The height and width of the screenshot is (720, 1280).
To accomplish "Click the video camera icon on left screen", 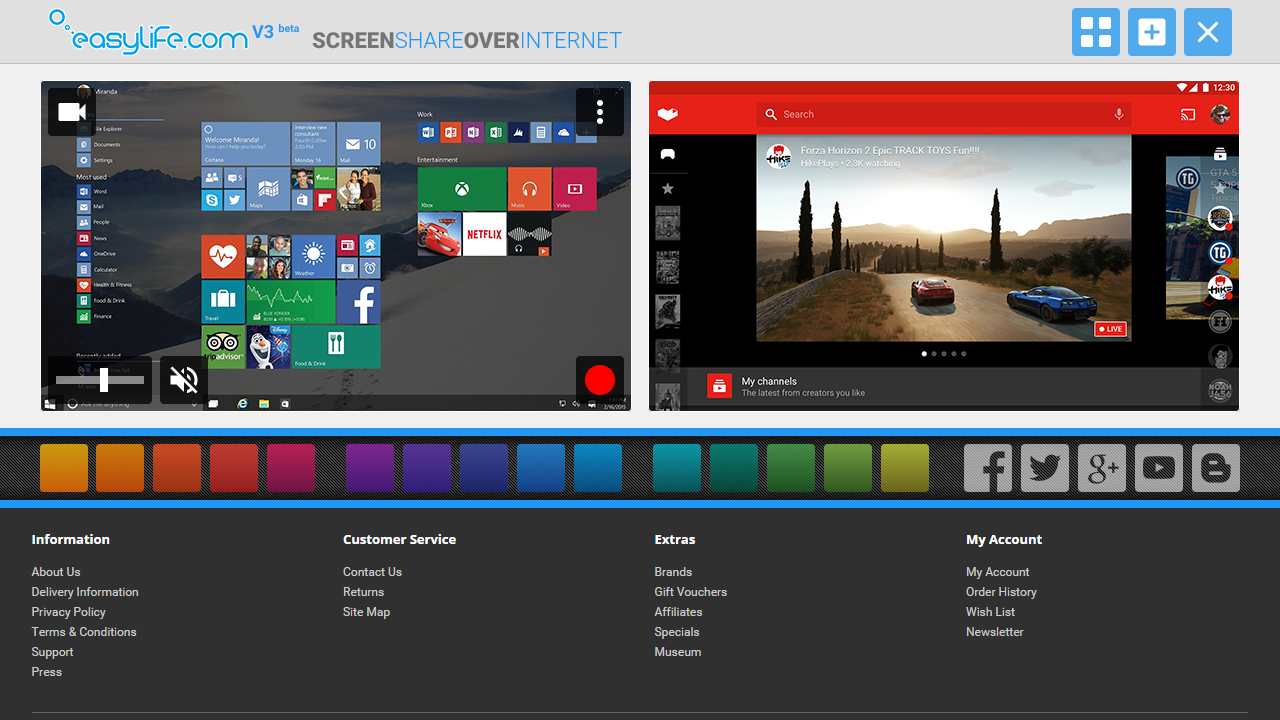I will pyautogui.click(x=72, y=112).
